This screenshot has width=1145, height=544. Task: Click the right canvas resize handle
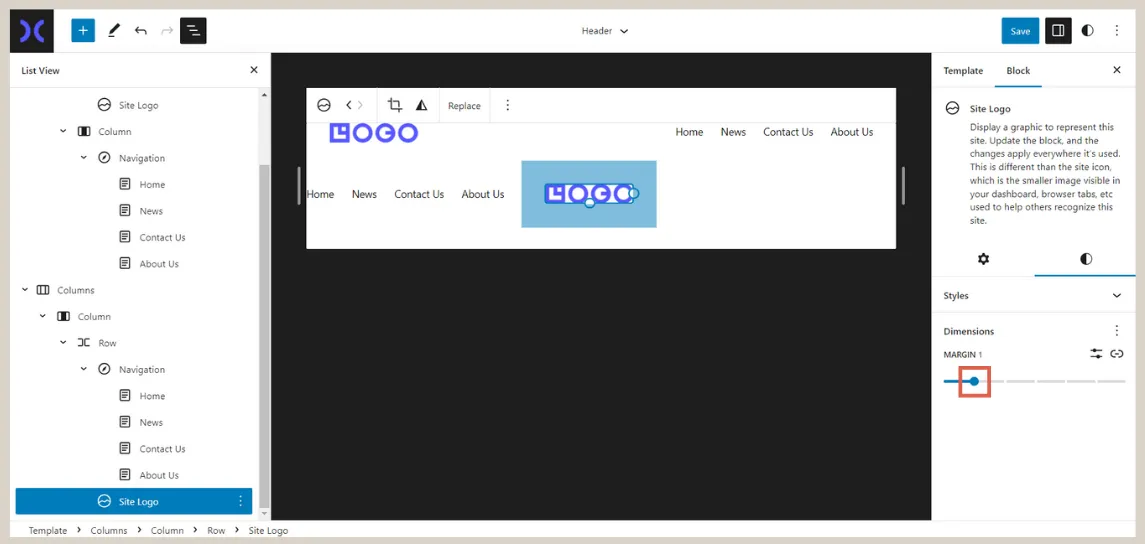pyautogui.click(x=903, y=185)
